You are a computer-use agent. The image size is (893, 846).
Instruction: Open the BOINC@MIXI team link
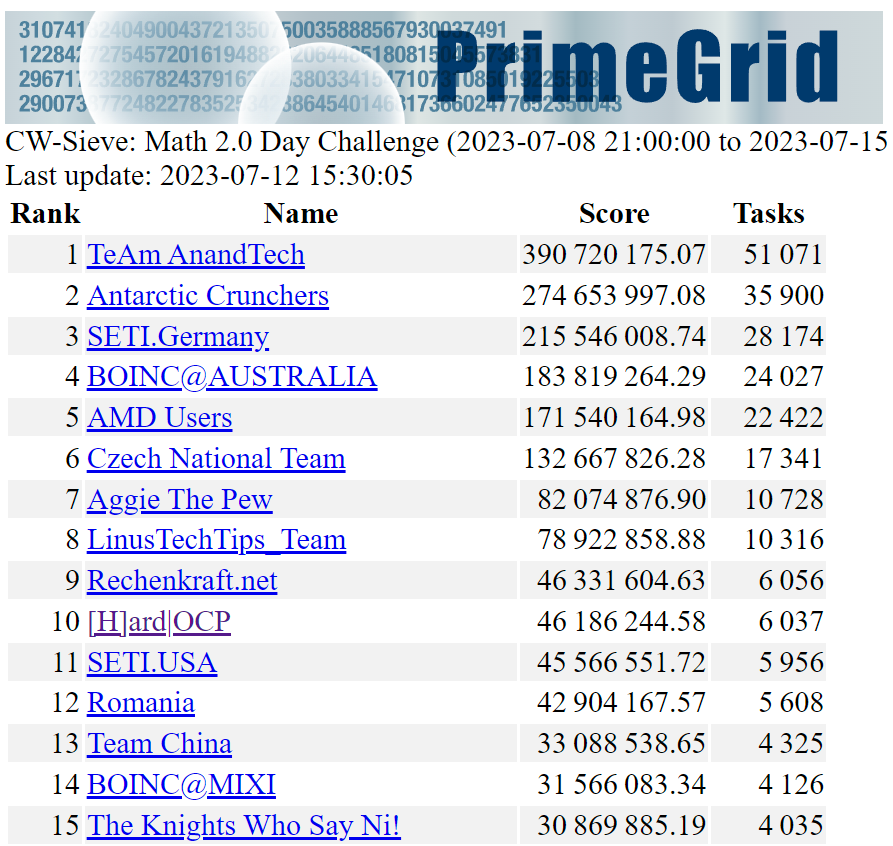pos(181,784)
